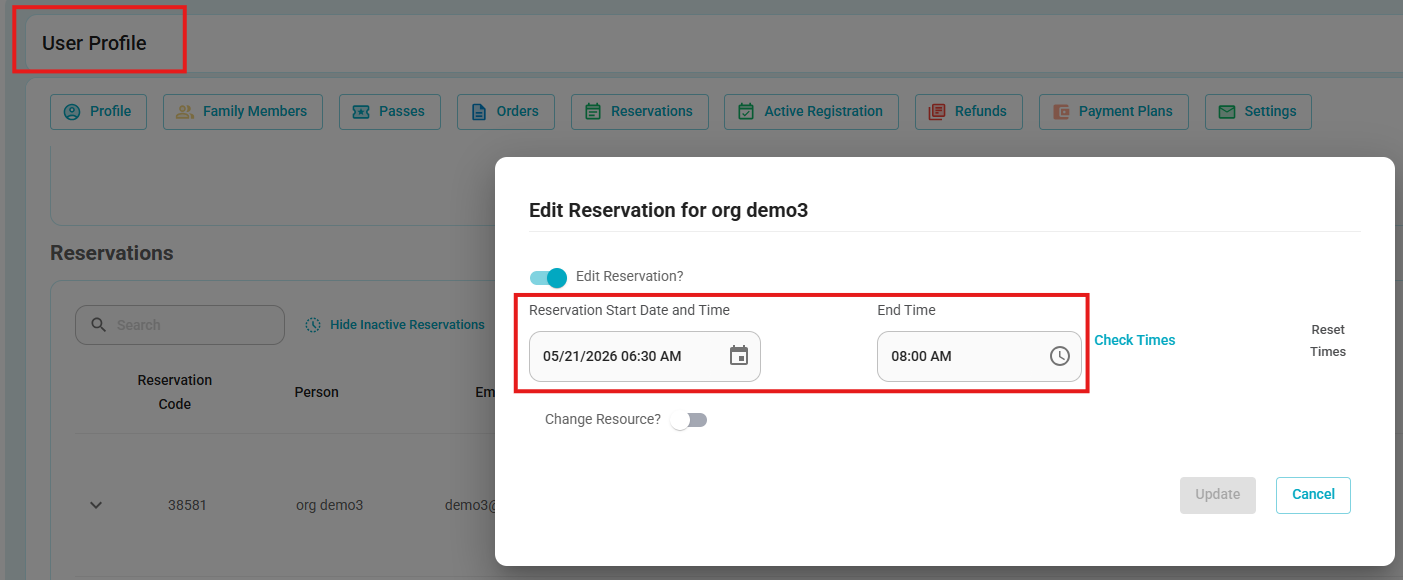This screenshot has width=1403, height=580.
Task: Click the Refunds icon
Action: pyautogui.click(x=937, y=111)
